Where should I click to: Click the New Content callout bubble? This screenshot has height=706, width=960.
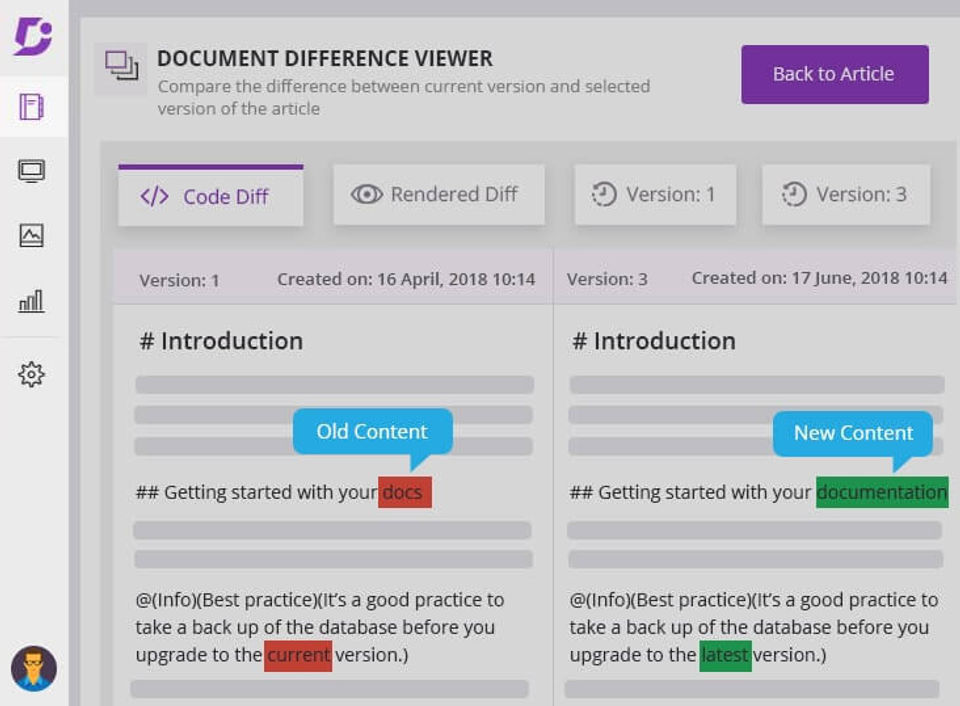click(853, 433)
